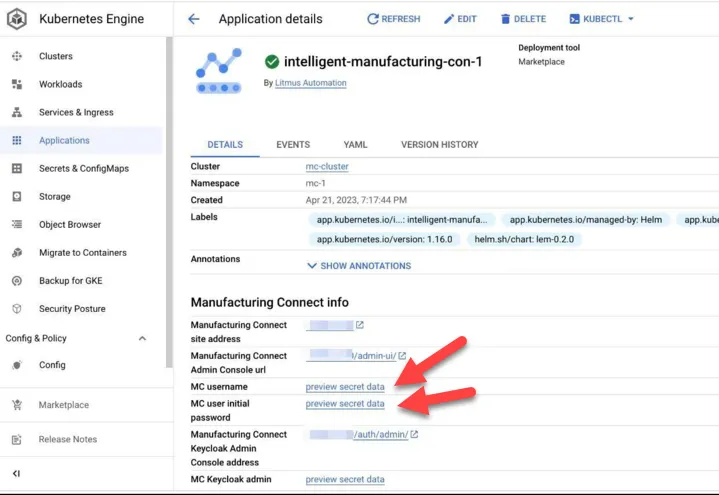Select Applications in the sidebar

coord(64,140)
